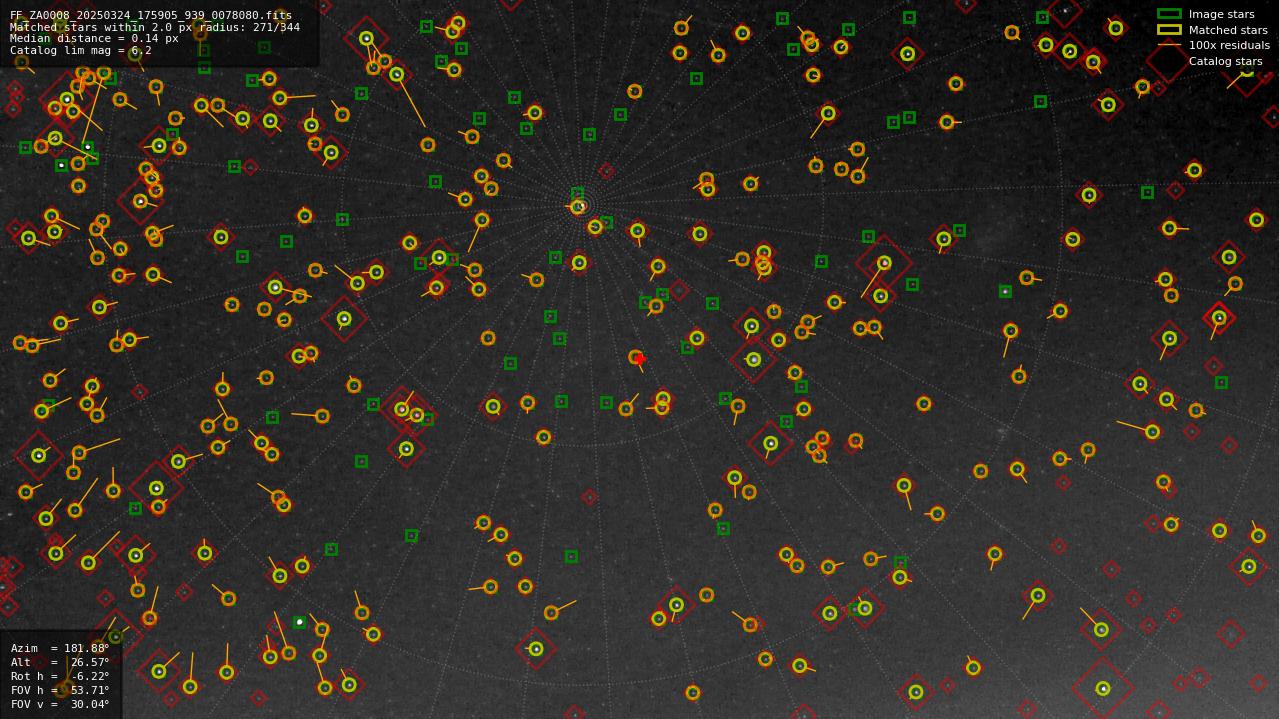Select the '100x residuals' legend label

(1229, 45)
